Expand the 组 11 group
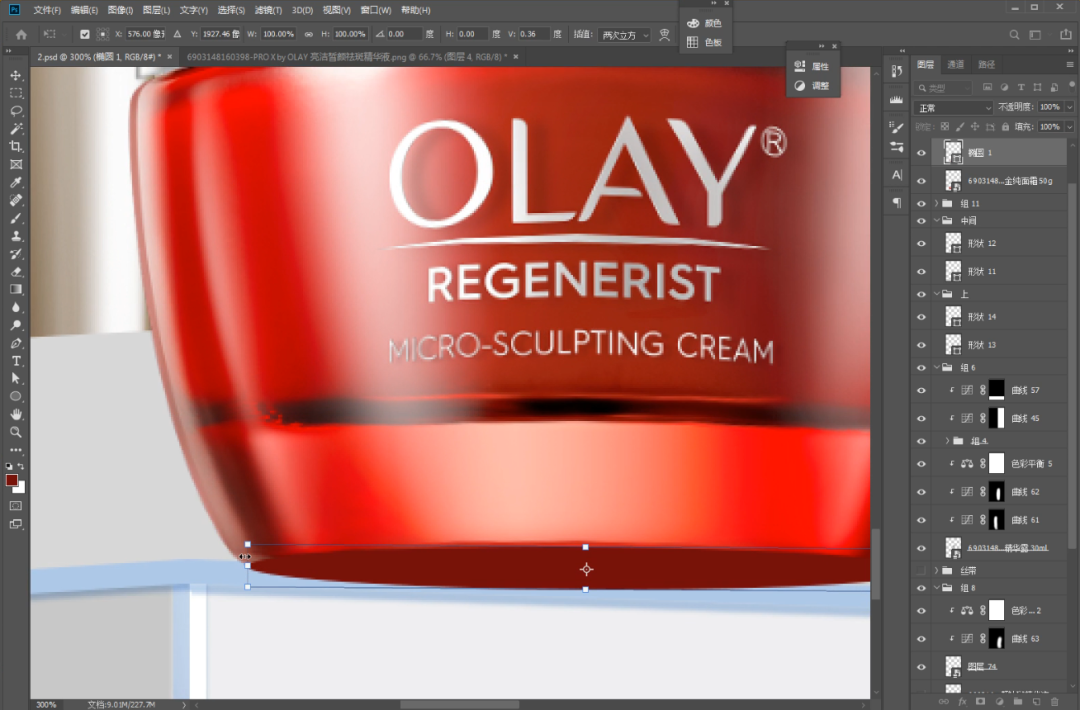The height and width of the screenshot is (710, 1080). [x=937, y=204]
